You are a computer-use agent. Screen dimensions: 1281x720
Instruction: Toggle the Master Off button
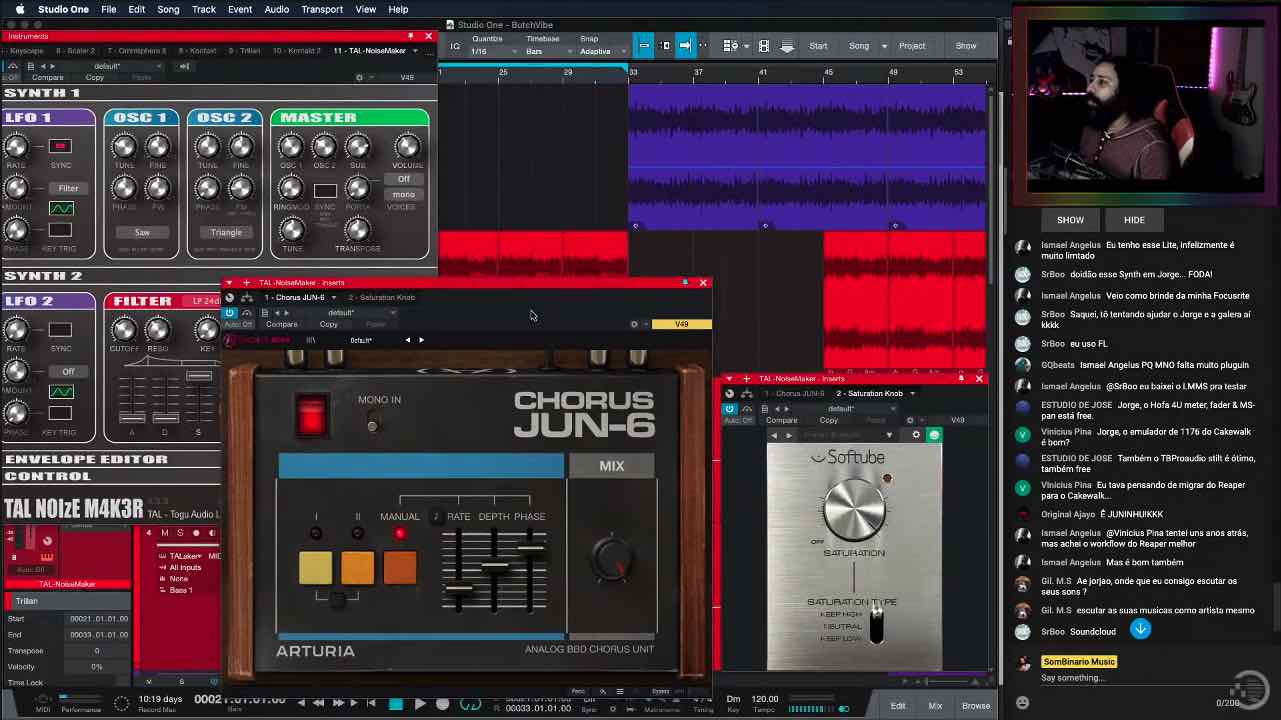[x=403, y=180]
